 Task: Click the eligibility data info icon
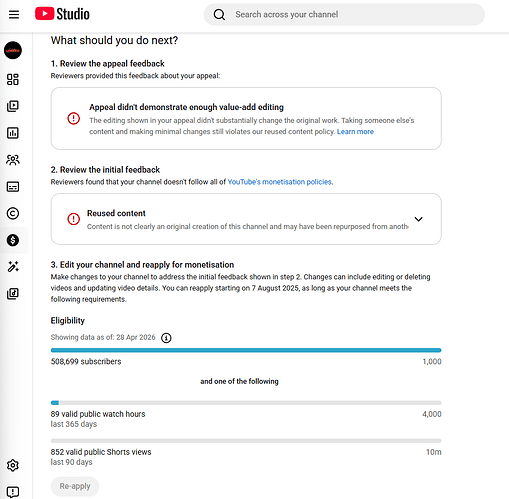(166, 338)
